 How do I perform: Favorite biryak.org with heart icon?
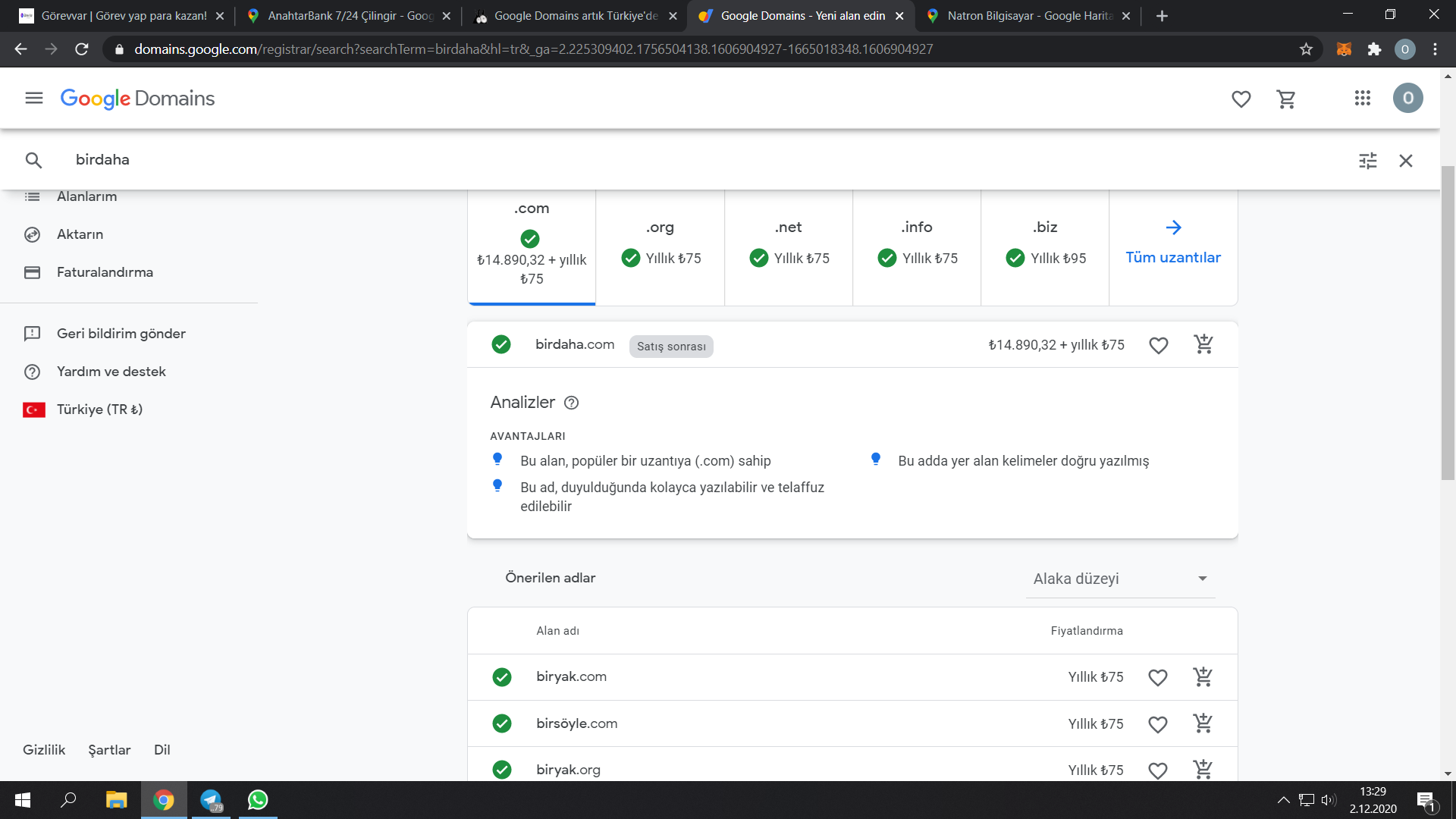pyautogui.click(x=1158, y=770)
